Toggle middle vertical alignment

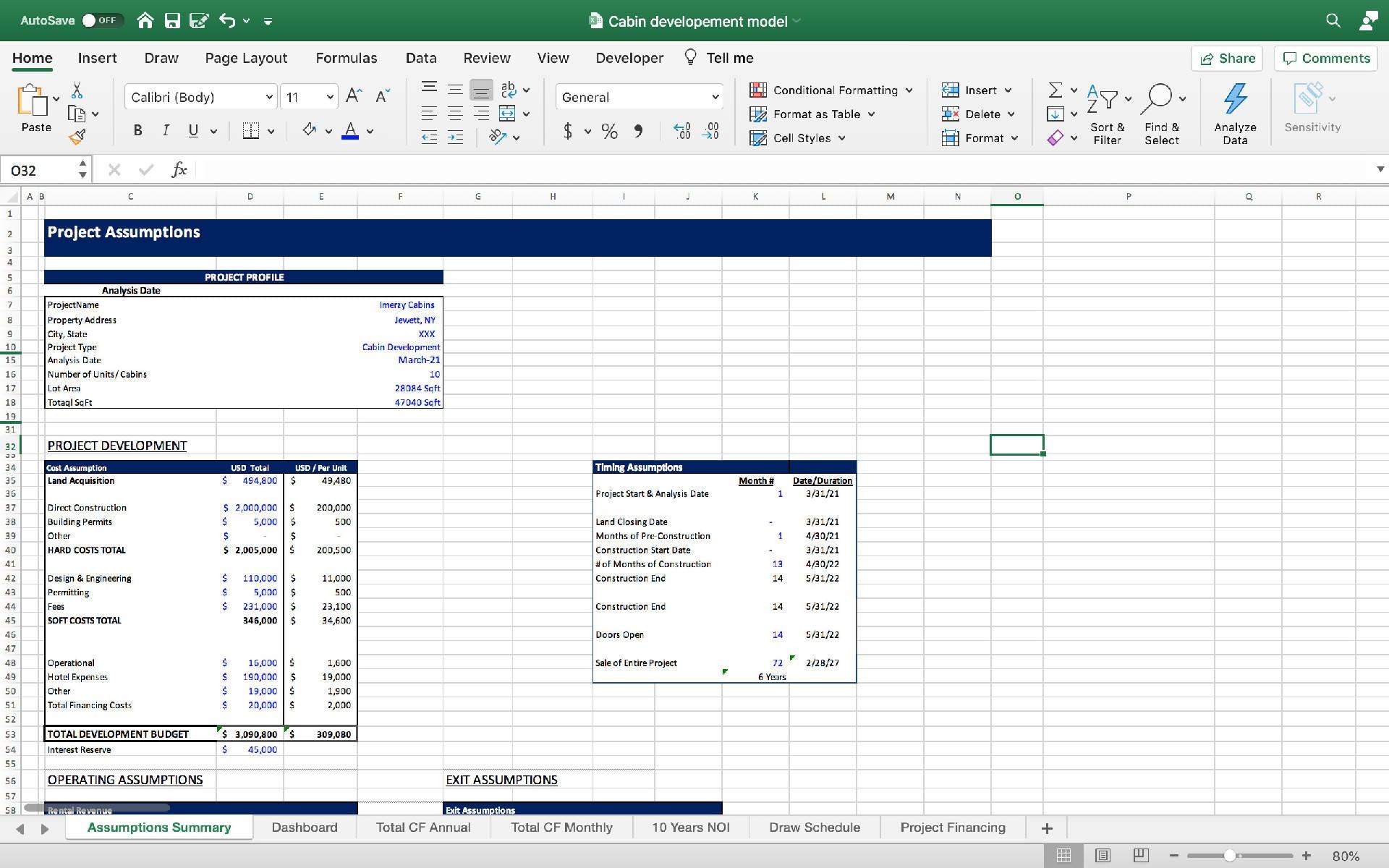[455, 89]
